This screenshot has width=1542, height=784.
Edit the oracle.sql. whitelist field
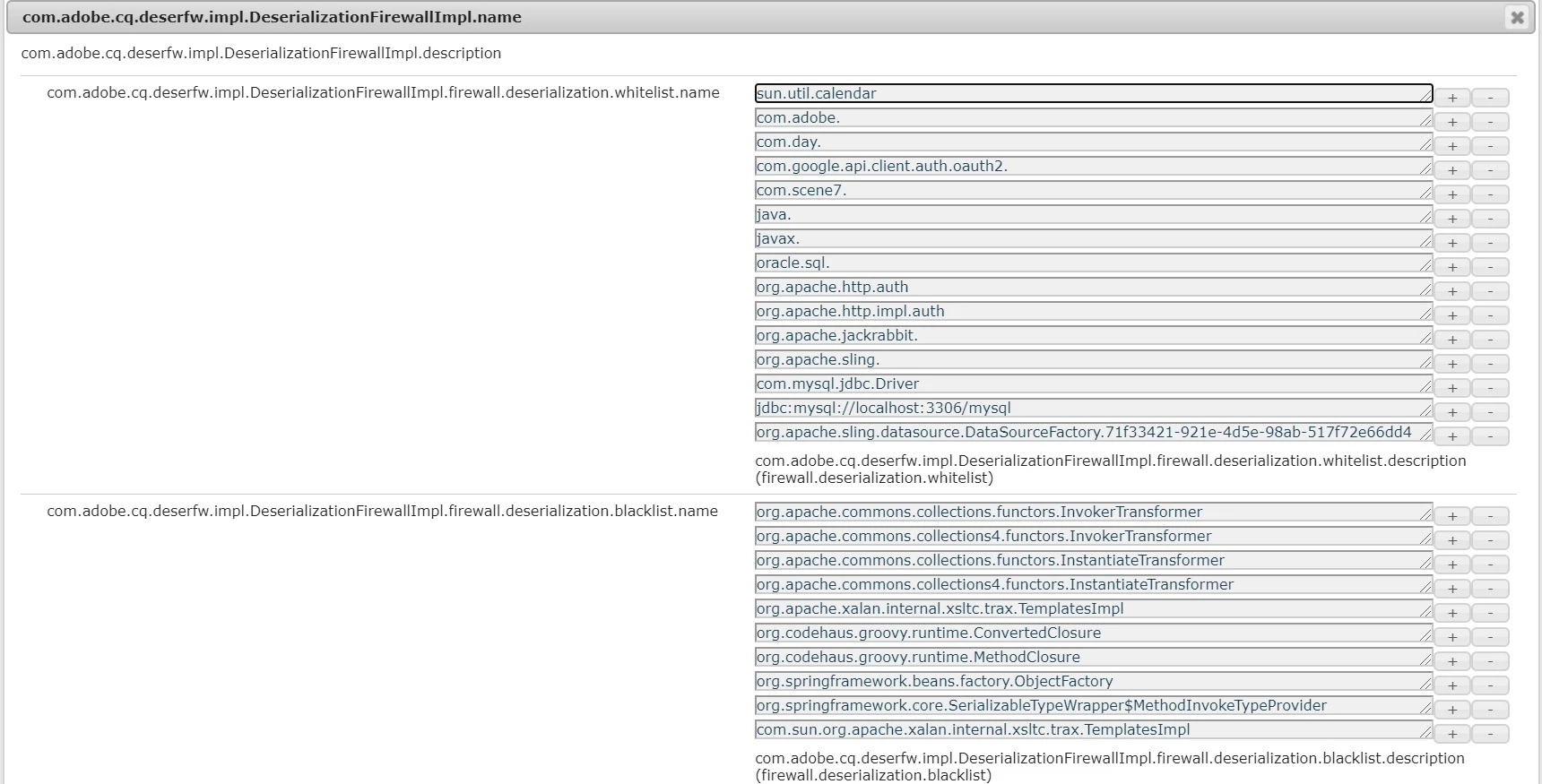click(x=1094, y=263)
